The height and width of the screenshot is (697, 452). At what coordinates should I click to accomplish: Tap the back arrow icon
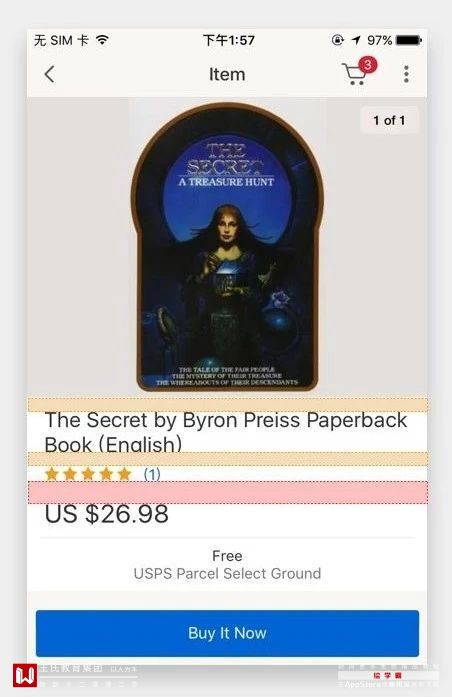click(49, 74)
